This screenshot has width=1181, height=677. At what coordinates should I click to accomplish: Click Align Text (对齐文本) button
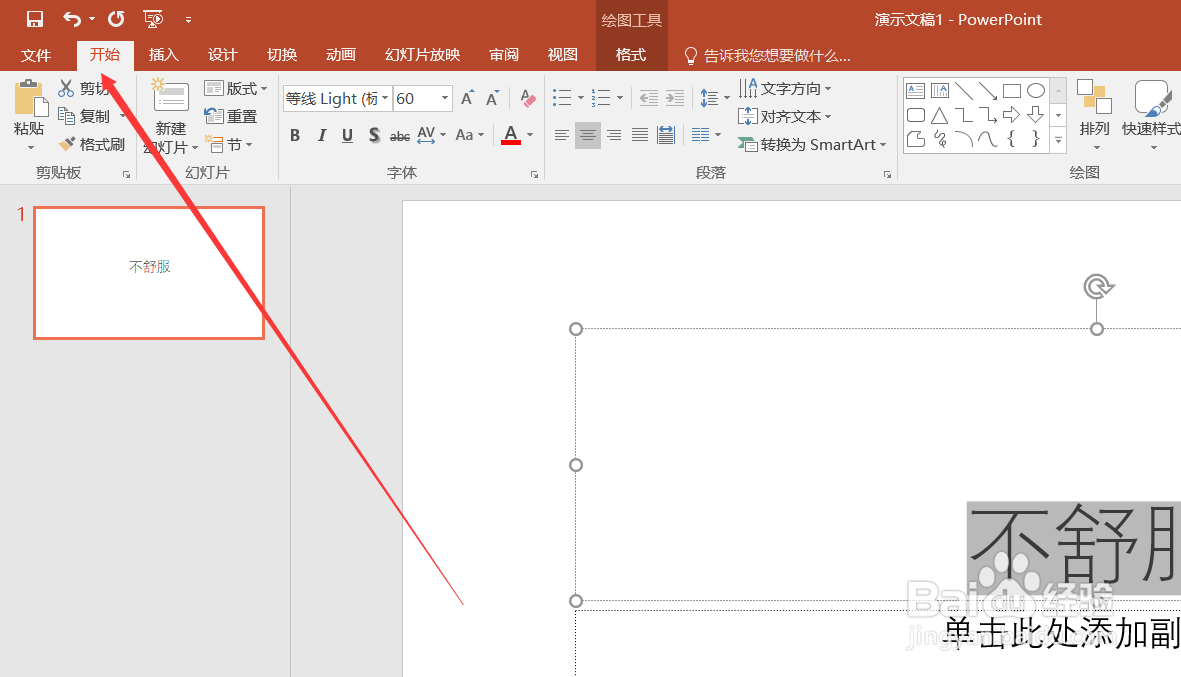(x=784, y=116)
